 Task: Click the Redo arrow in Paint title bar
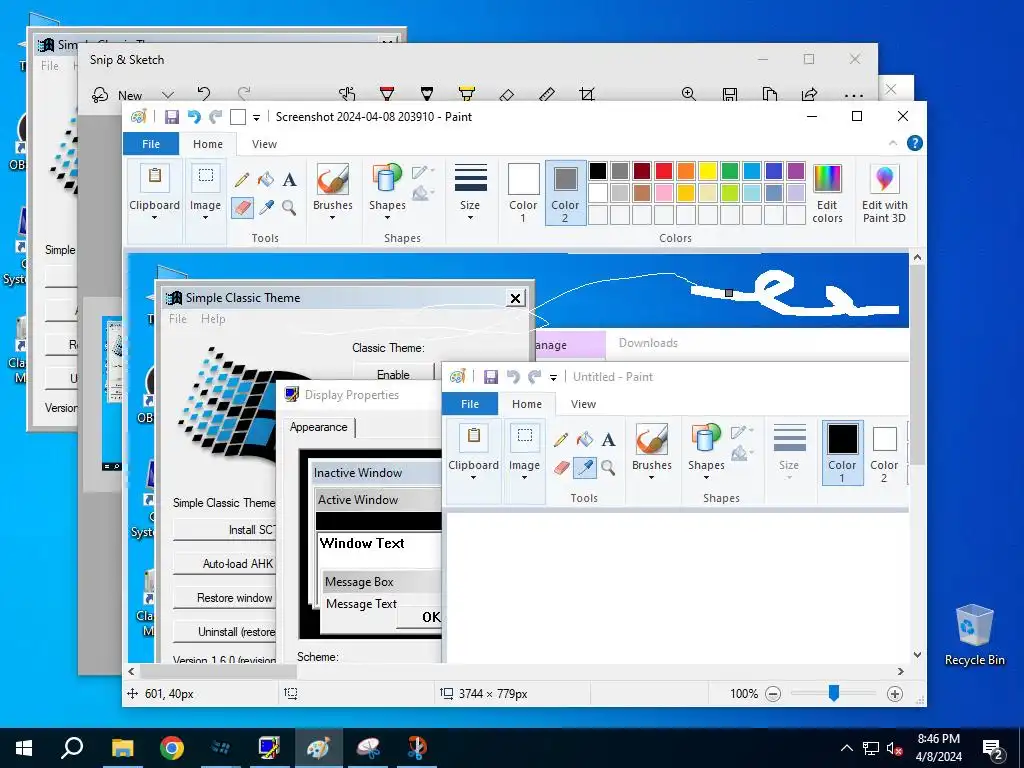[x=216, y=117]
